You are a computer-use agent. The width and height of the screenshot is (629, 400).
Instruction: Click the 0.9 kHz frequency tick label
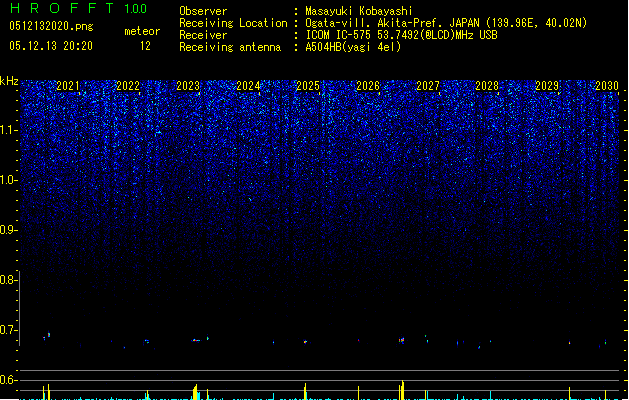(x=8, y=230)
